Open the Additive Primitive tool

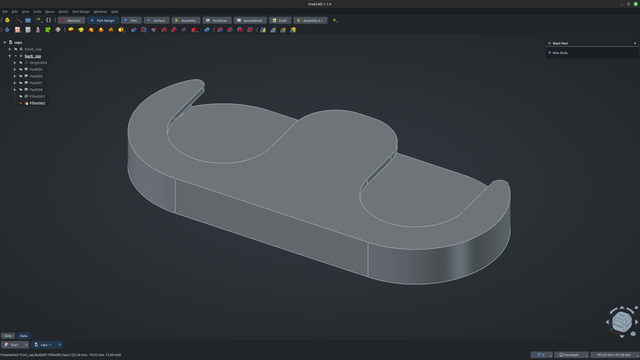click(x=121, y=30)
